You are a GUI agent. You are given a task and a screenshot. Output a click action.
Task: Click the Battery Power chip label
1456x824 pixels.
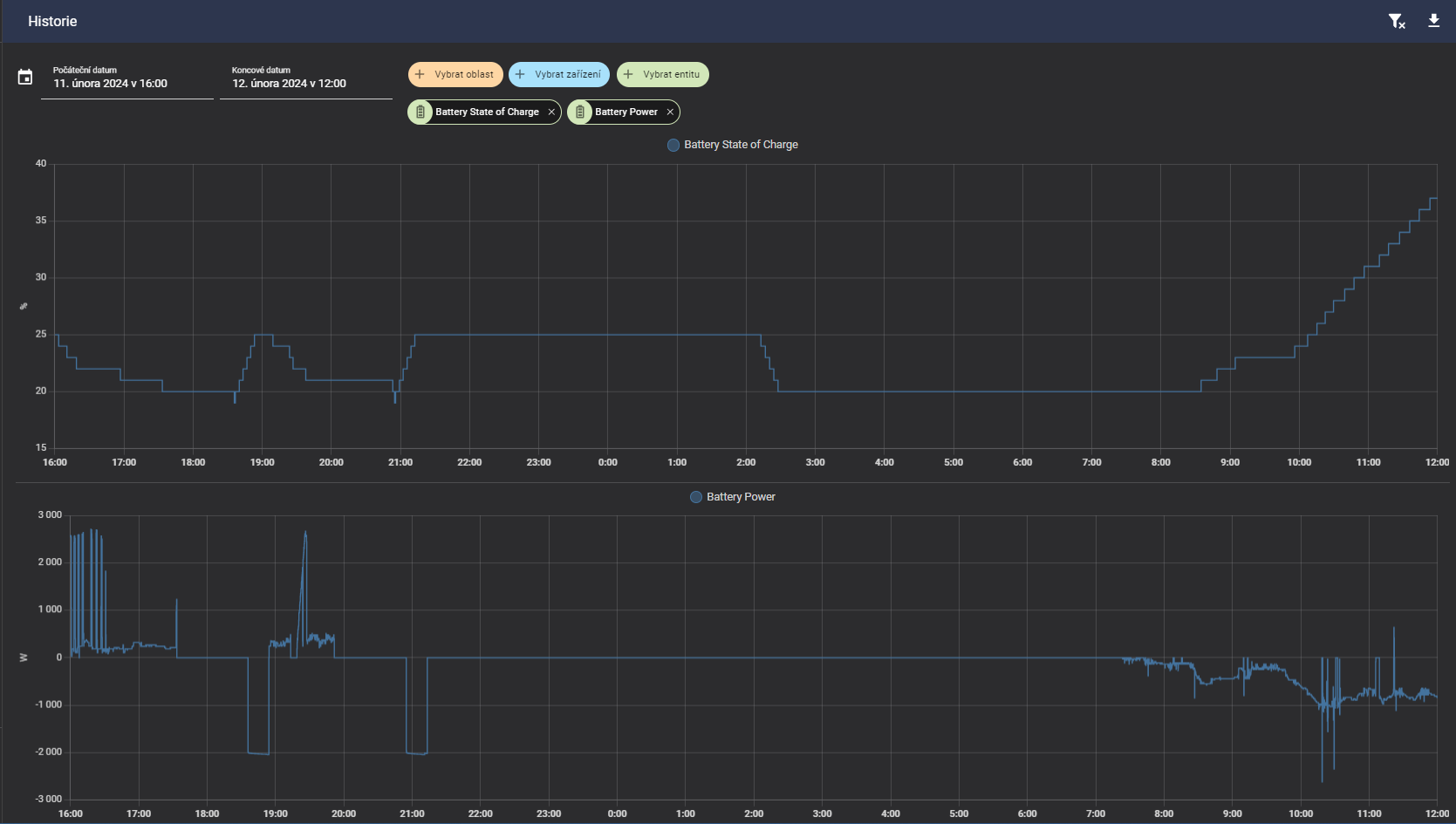626,112
